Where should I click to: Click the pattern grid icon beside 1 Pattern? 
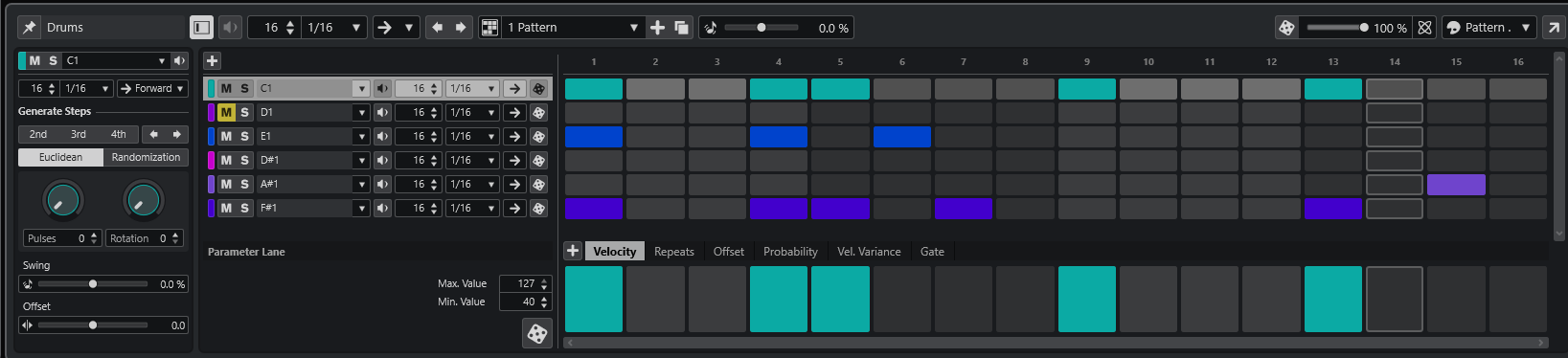pos(489,28)
